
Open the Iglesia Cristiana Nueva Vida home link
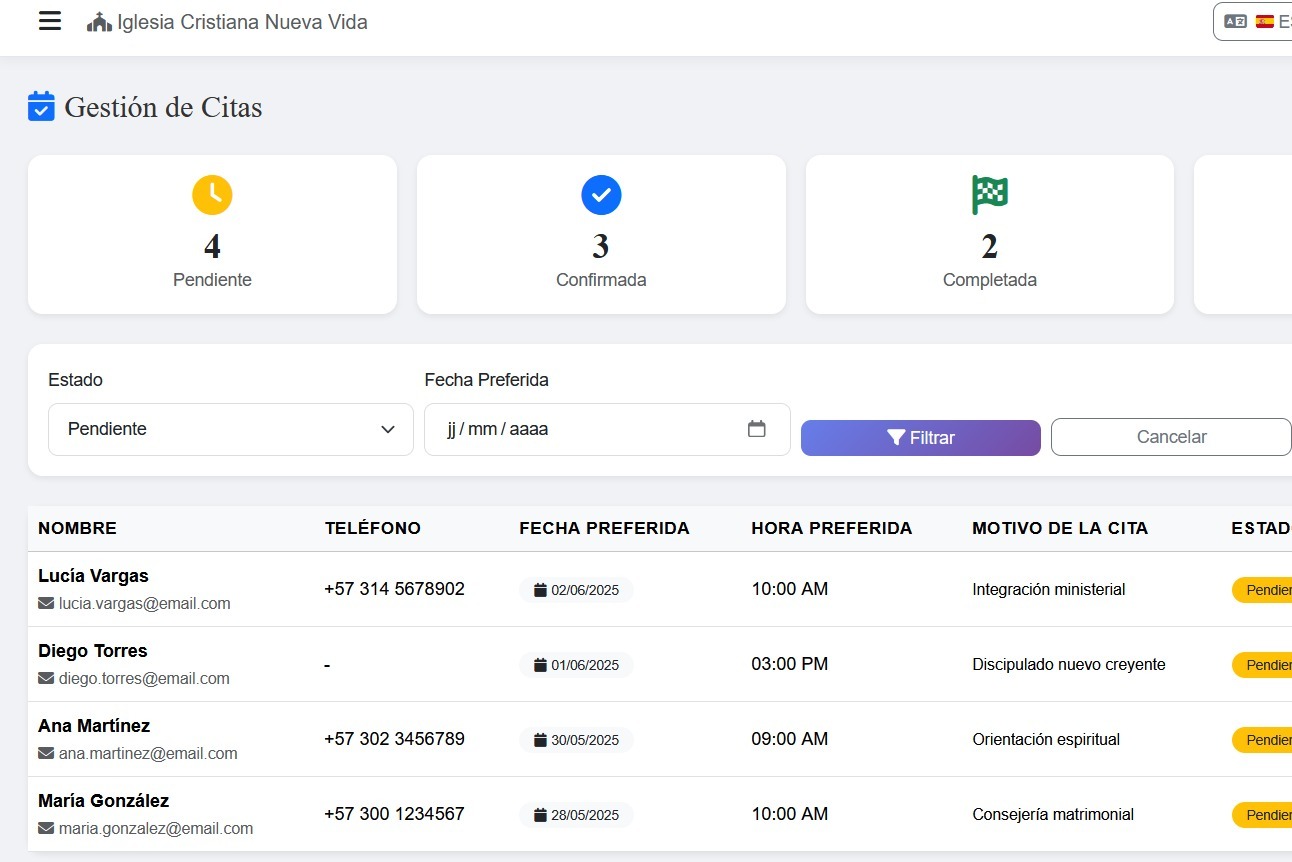click(227, 22)
